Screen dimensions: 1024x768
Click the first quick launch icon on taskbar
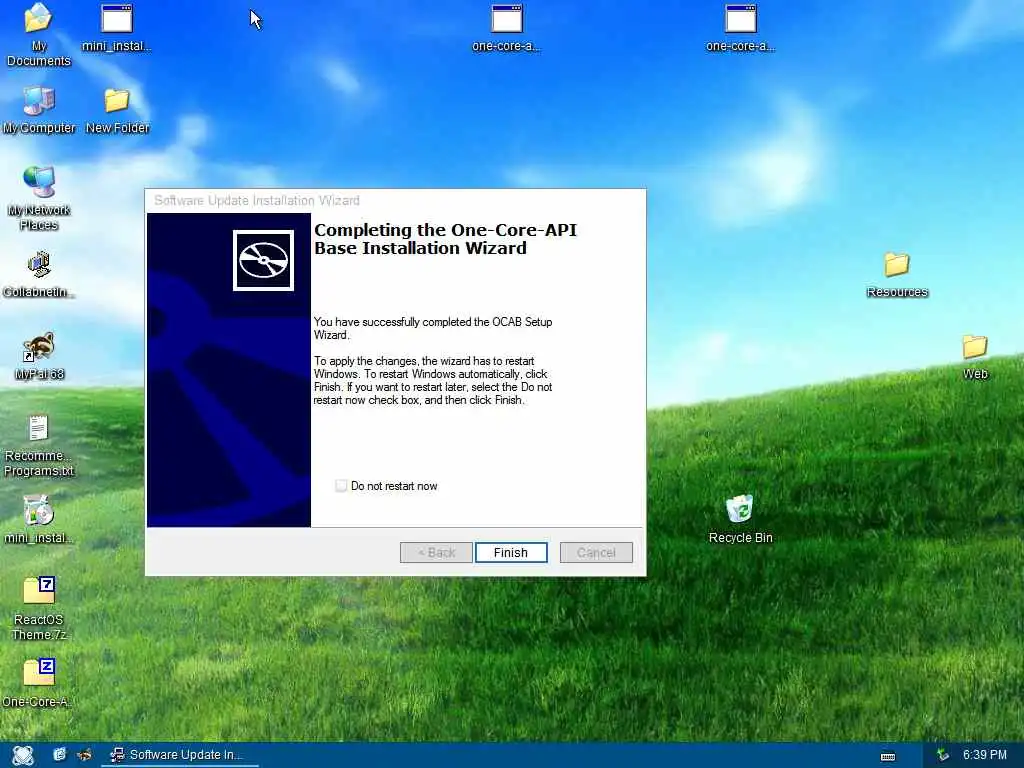pyautogui.click(x=59, y=754)
